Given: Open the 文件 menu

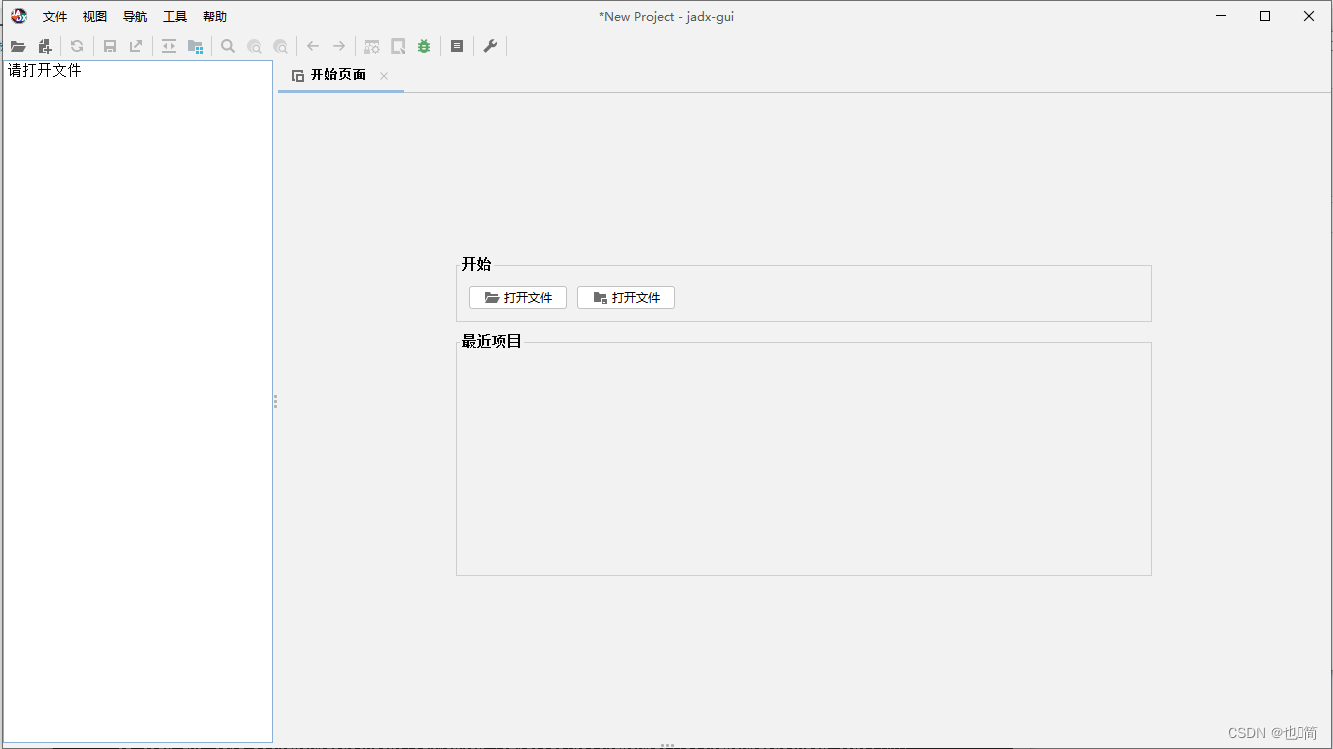Looking at the screenshot, I should 55,16.
